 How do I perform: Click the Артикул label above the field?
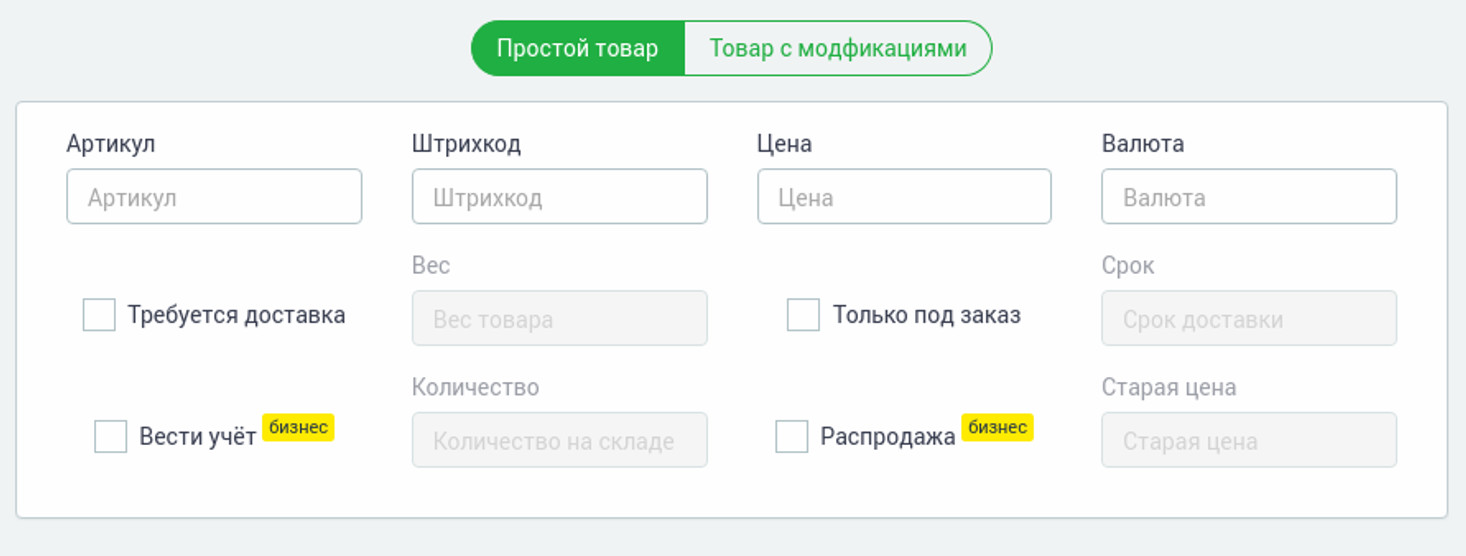click(111, 144)
